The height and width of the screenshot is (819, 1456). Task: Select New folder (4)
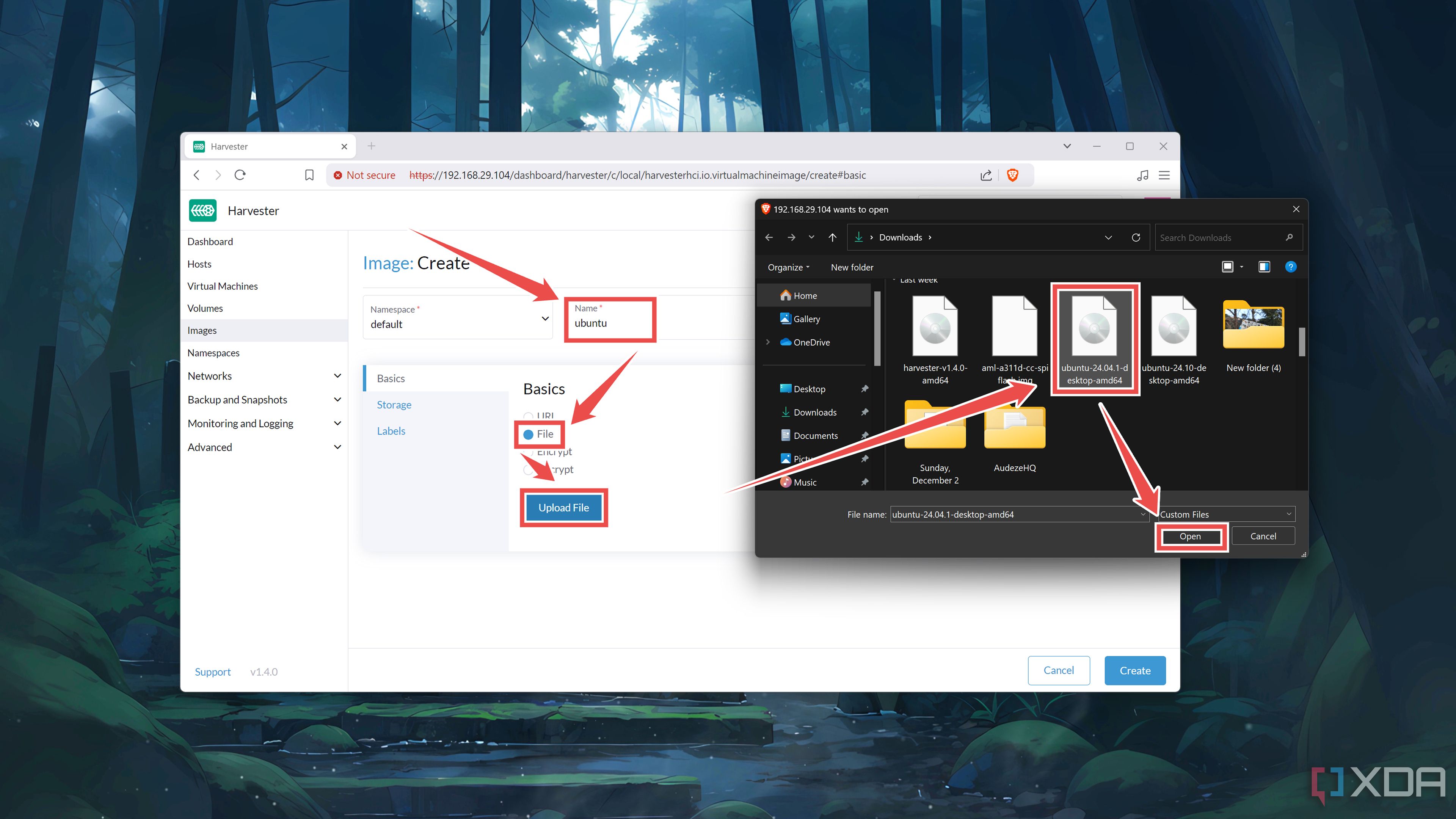tap(1254, 337)
